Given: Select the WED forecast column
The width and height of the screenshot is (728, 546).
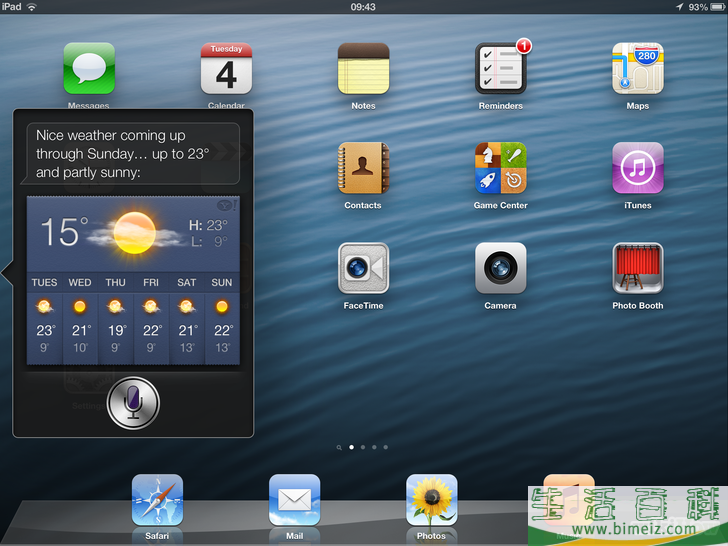Looking at the screenshot, I should [80, 318].
